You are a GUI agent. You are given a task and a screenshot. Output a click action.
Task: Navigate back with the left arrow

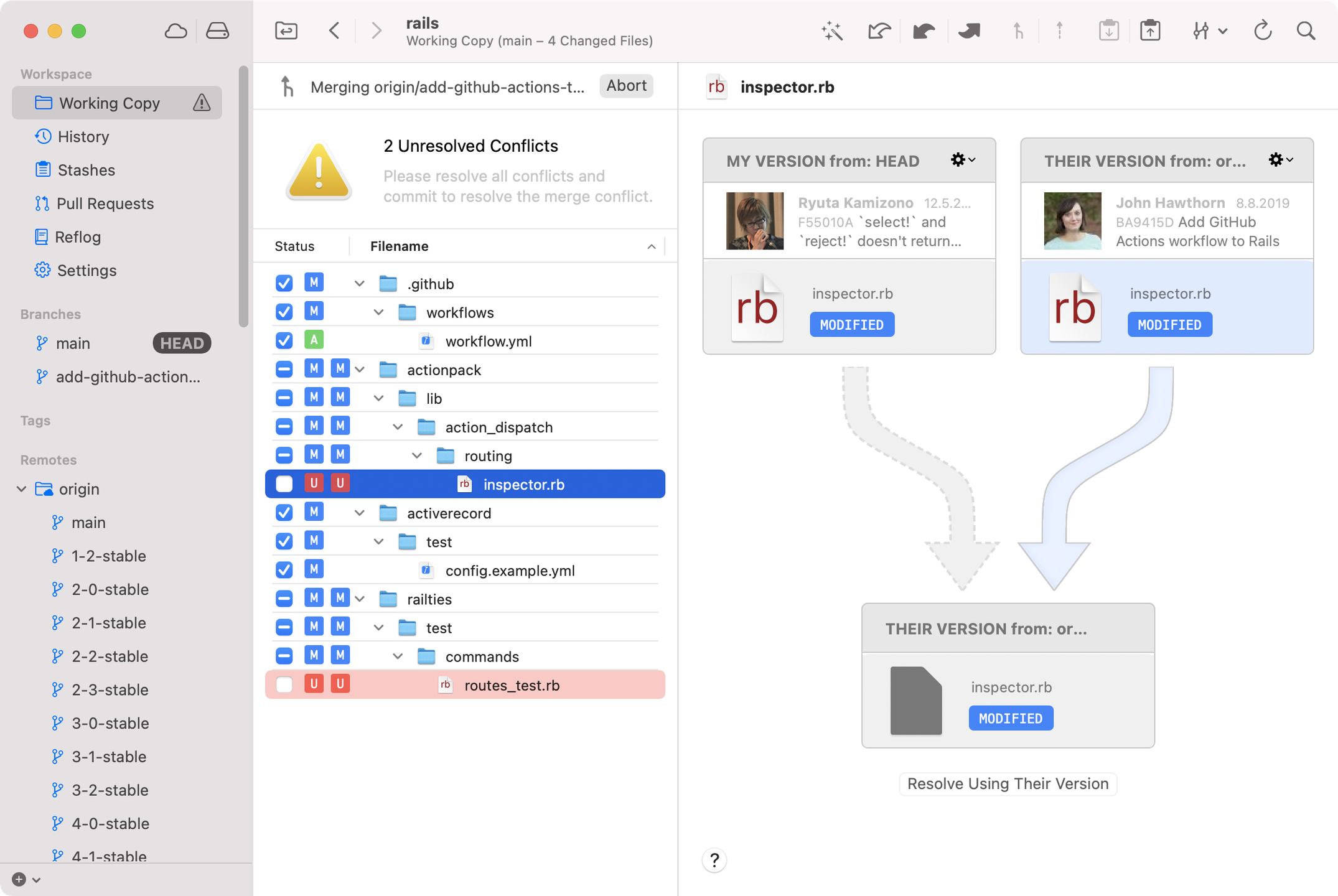click(x=334, y=30)
